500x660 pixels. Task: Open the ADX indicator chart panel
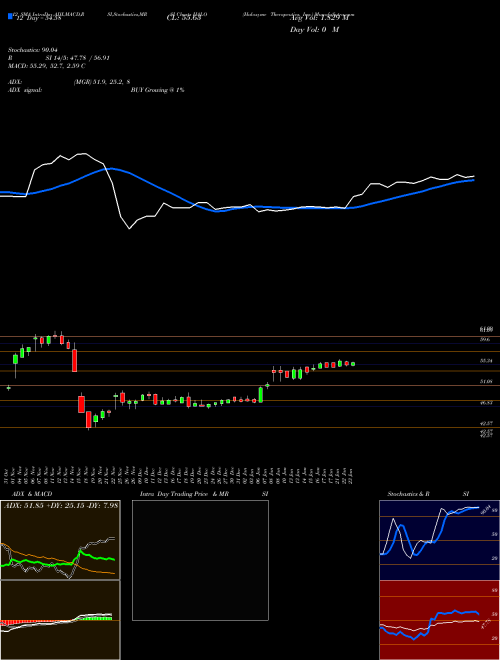coord(60,540)
